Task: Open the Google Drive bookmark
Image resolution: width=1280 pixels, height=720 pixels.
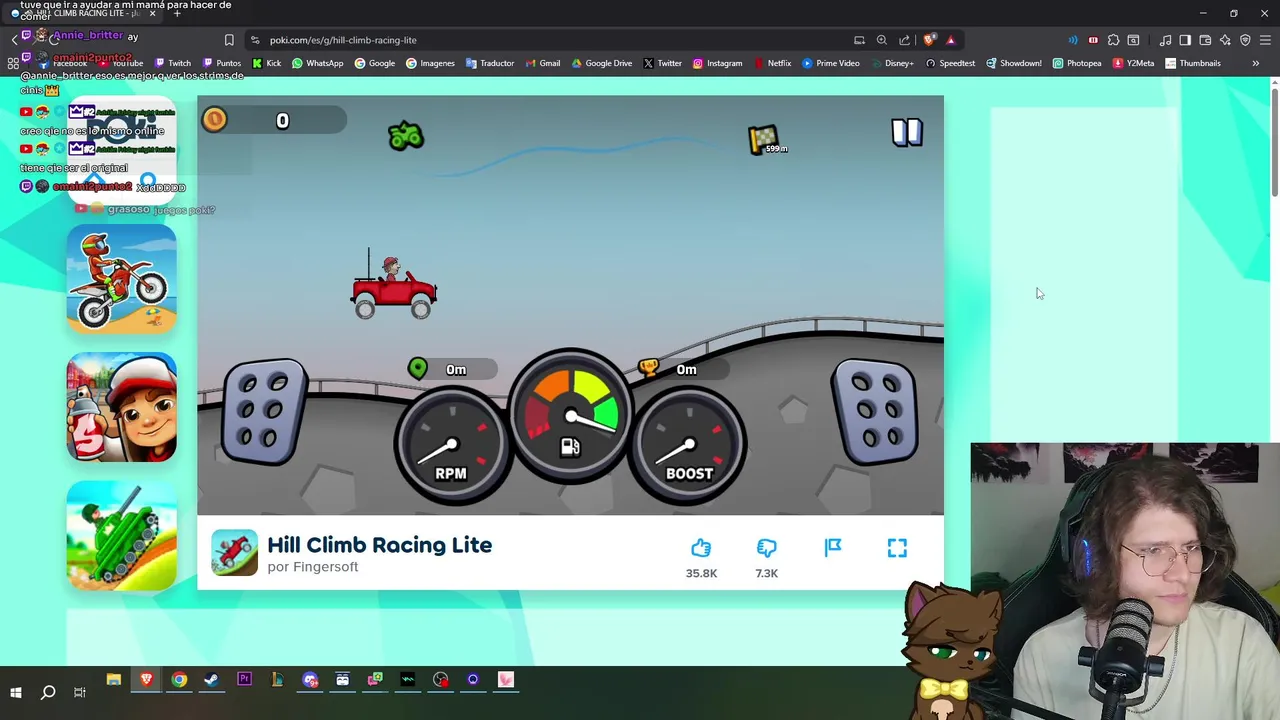Action: click(602, 63)
